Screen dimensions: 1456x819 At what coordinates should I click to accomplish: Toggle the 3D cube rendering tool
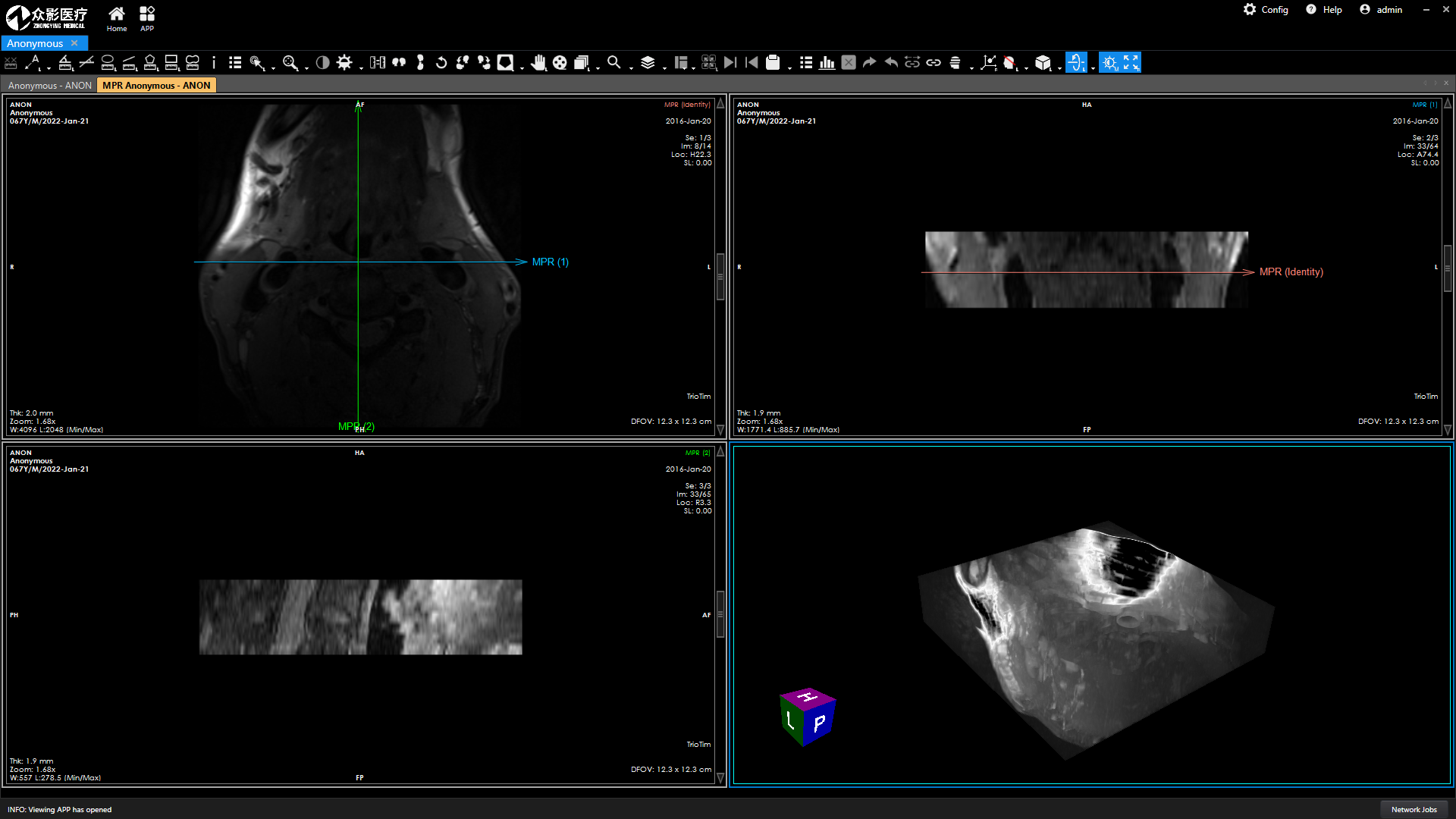pyautogui.click(x=1043, y=62)
